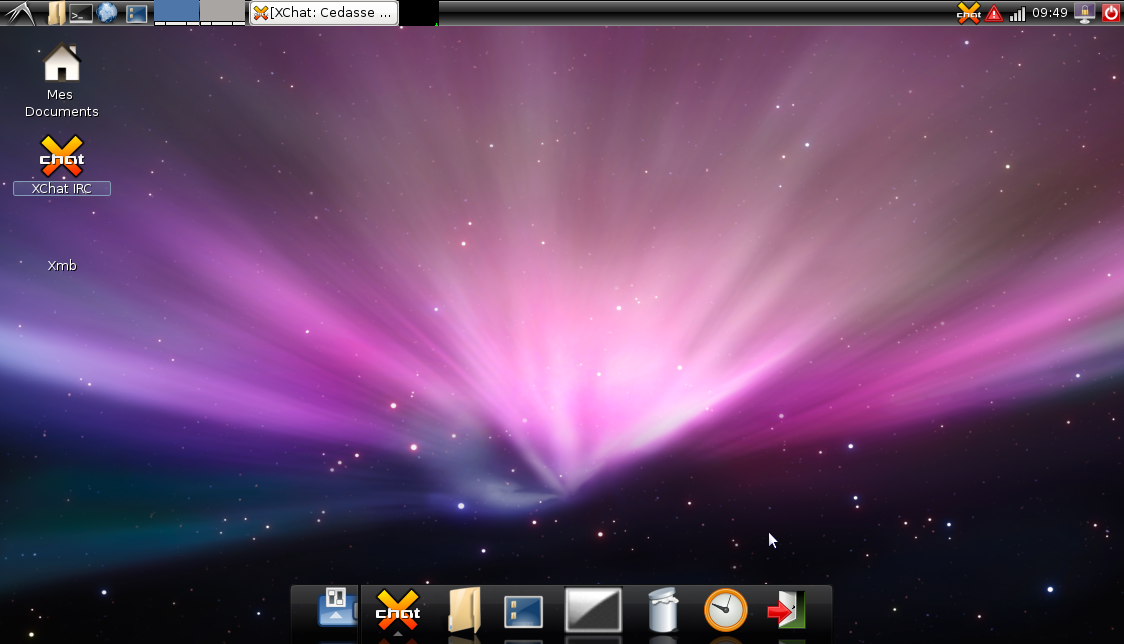Screen dimensions: 1124x644
Task: Select the XChat: Cedasse taskbar window button
Action: click(x=323, y=13)
